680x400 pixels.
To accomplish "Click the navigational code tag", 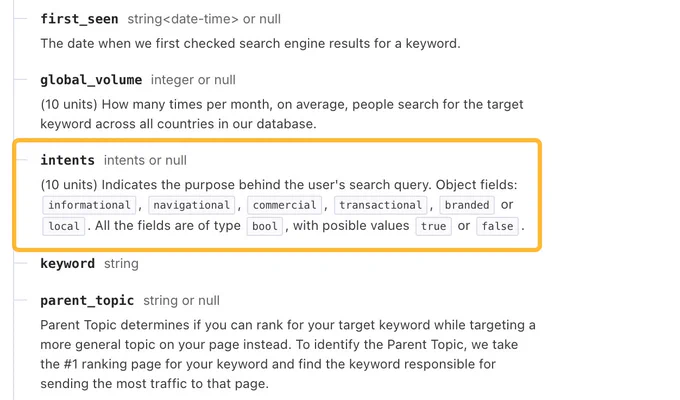I will pos(192,205).
